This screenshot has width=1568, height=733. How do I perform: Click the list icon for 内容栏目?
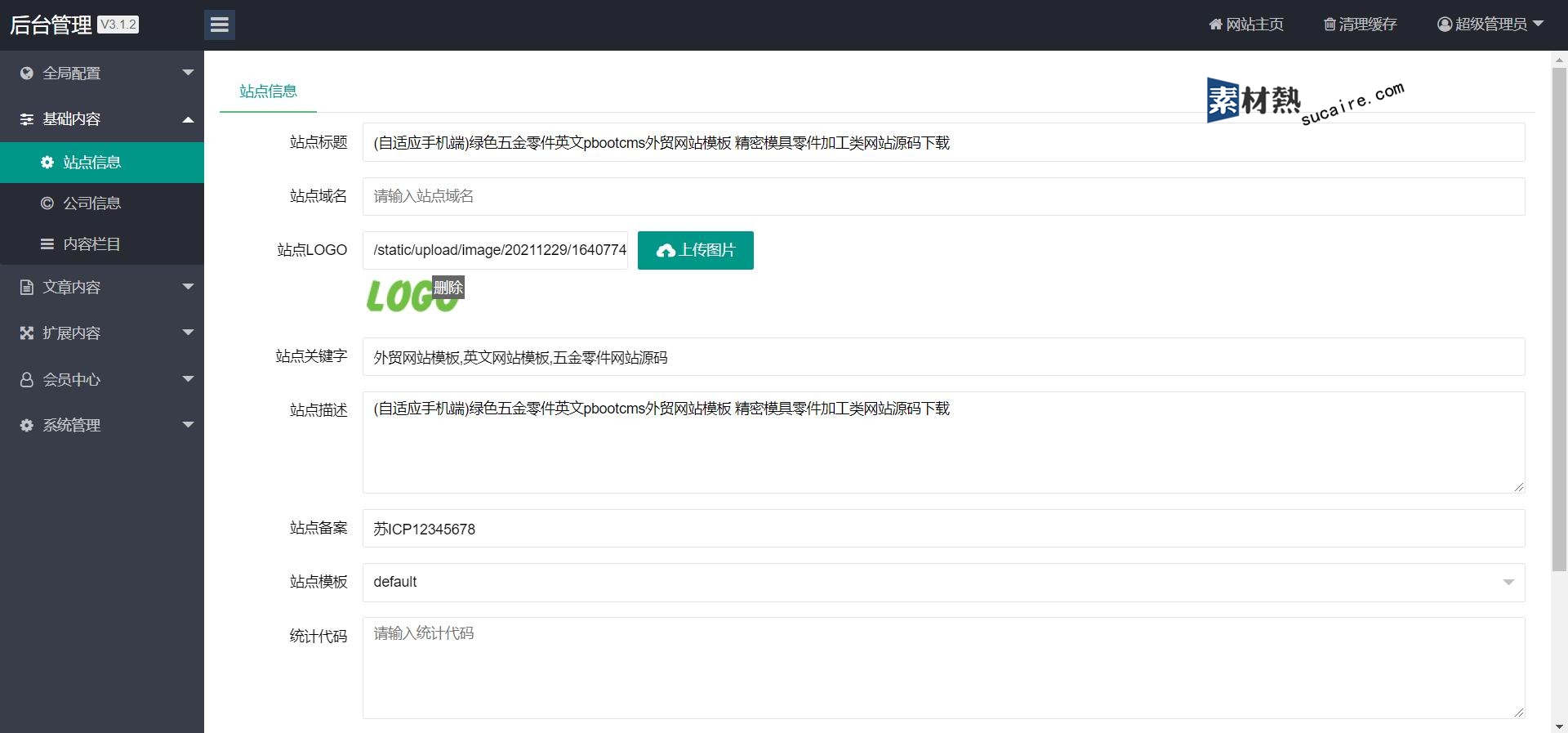pyautogui.click(x=47, y=244)
